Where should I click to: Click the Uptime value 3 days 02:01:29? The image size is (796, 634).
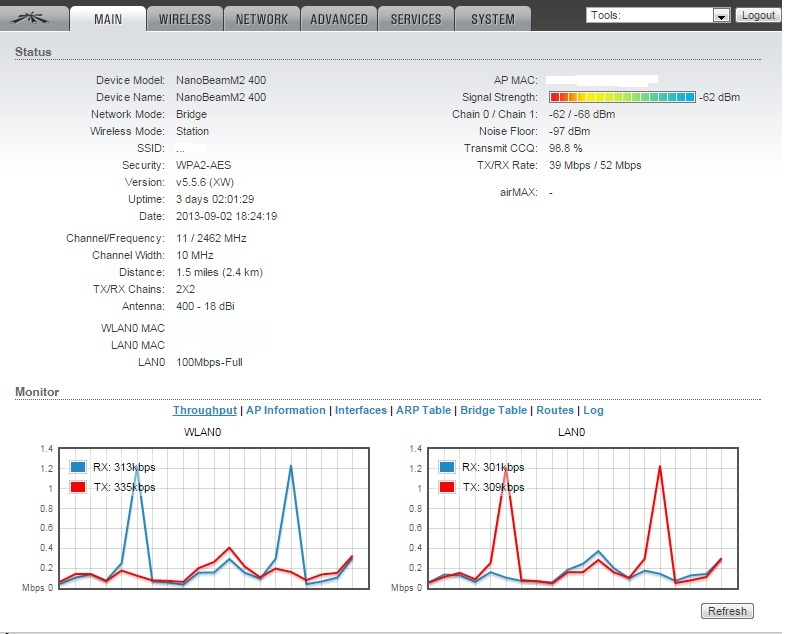(215, 199)
